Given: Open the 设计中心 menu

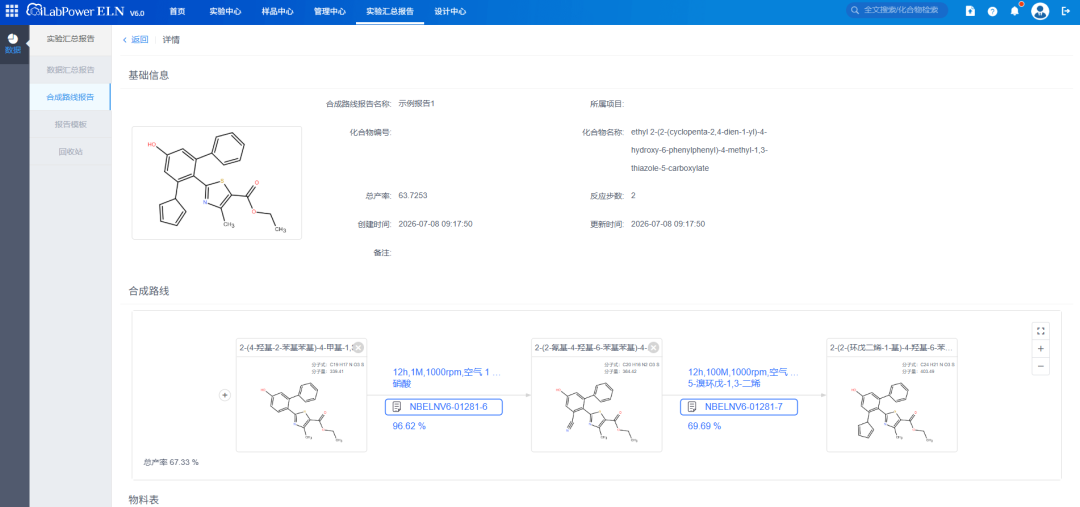Looking at the screenshot, I should point(450,12).
